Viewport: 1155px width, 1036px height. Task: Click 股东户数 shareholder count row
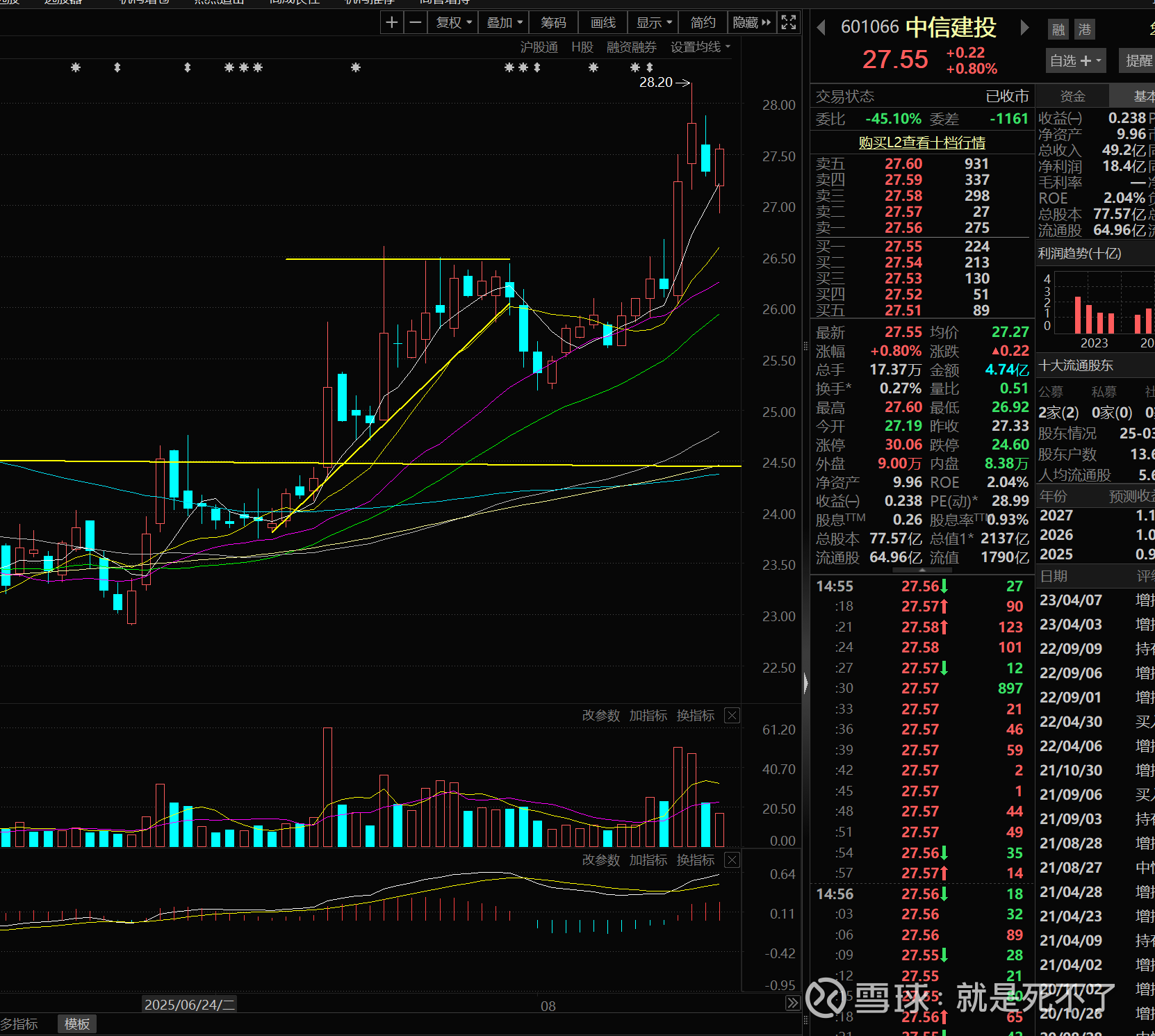click(x=1097, y=454)
